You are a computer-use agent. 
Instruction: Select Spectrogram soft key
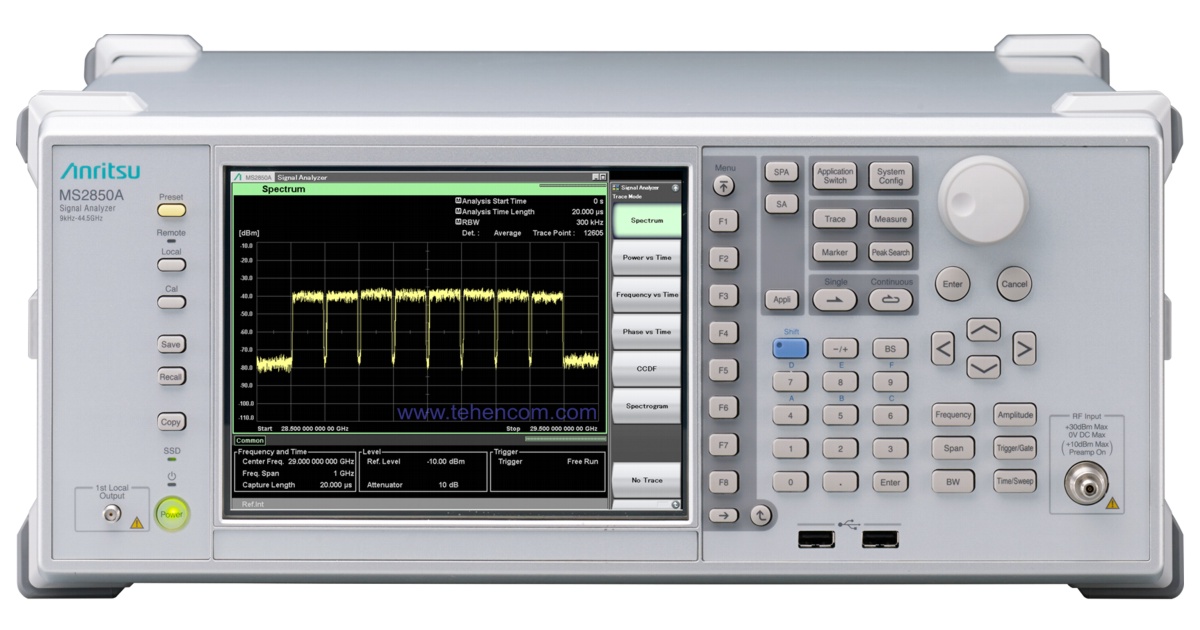(x=646, y=405)
